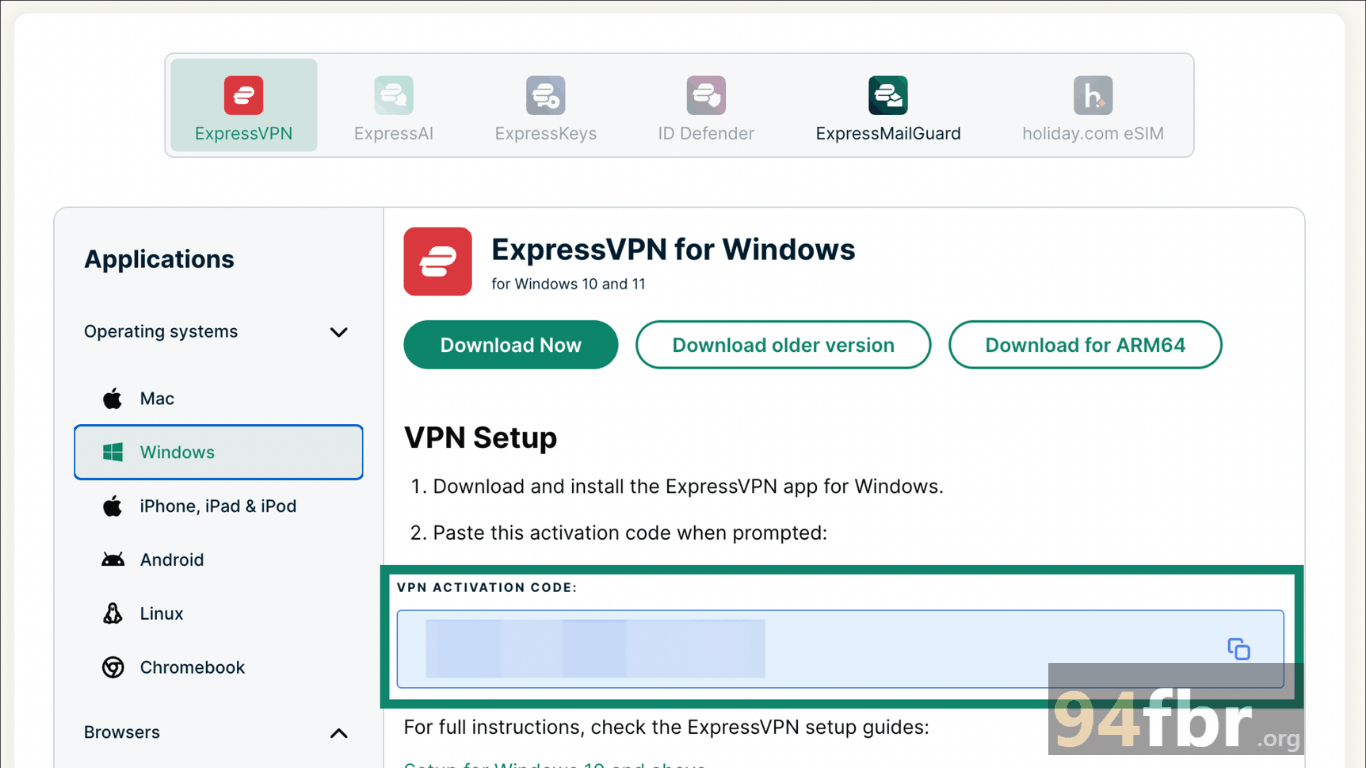Screen dimensions: 1366x768
Task: Collapse the Operating systems section
Action: coord(339,332)
